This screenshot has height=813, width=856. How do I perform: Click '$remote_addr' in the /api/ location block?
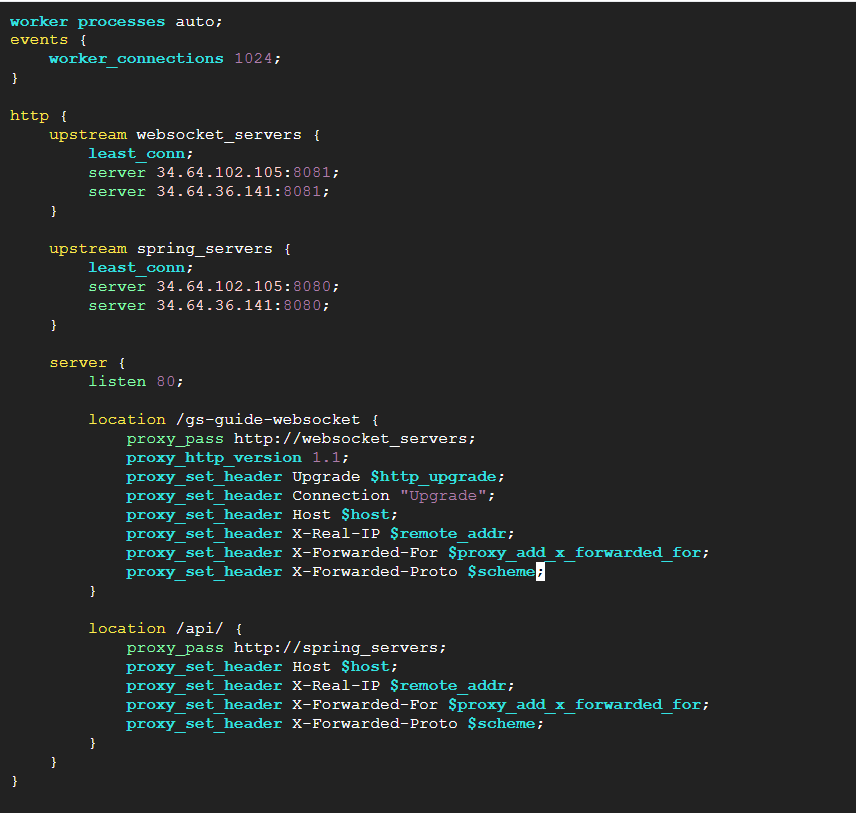tap(448, 686)
